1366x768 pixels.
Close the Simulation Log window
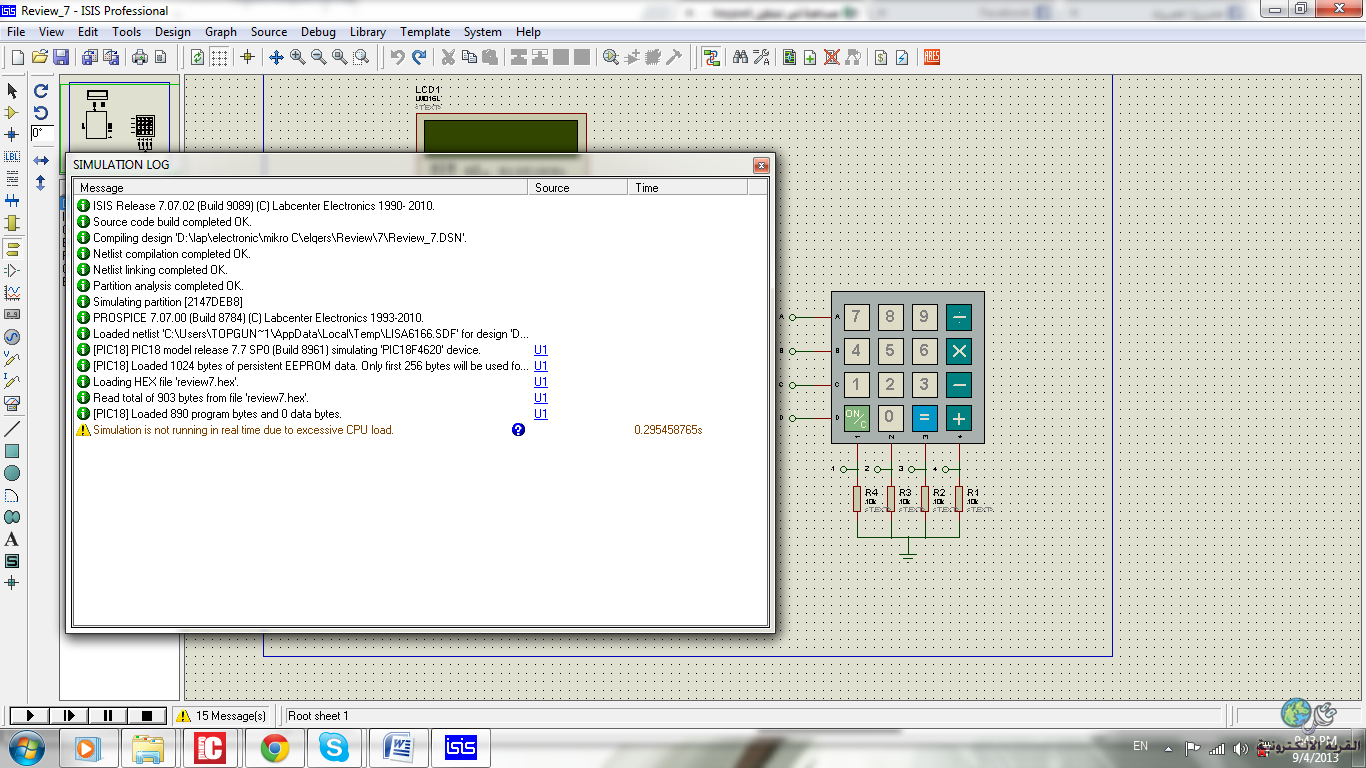(761, 165)
